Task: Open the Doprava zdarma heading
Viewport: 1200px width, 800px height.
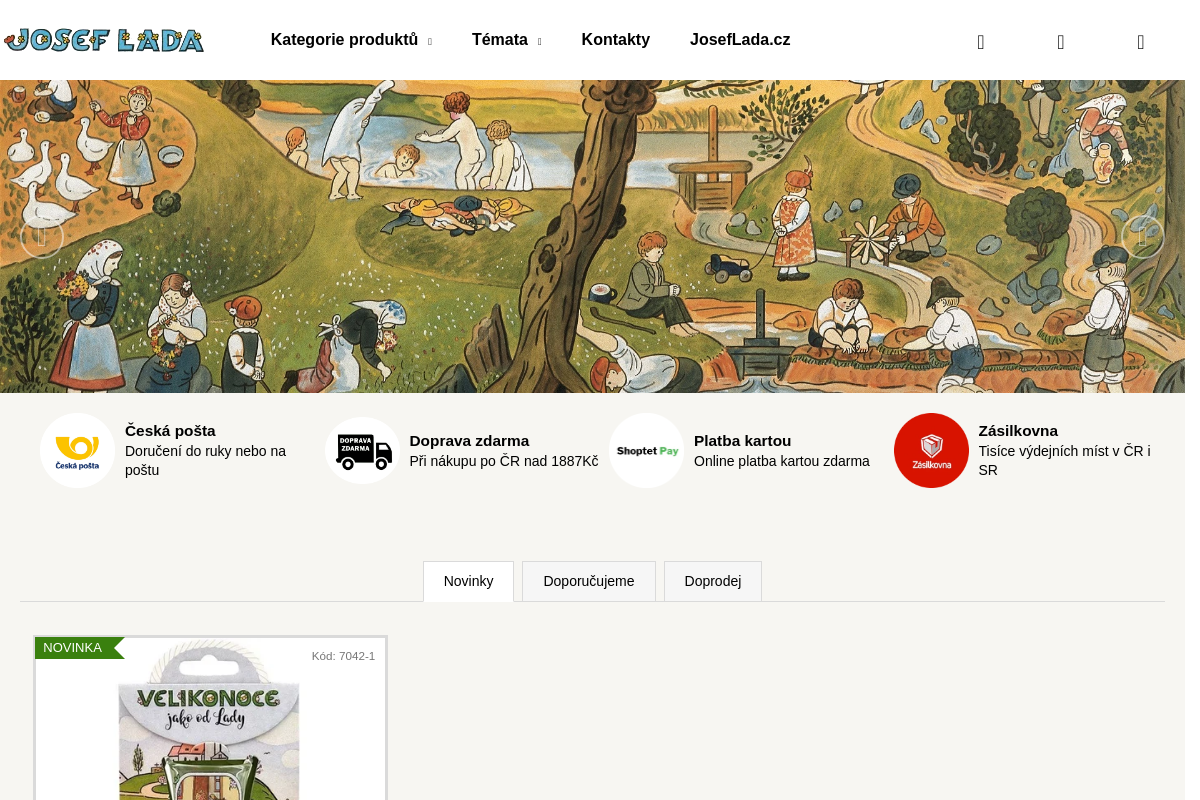Action: tap(469, 441)
